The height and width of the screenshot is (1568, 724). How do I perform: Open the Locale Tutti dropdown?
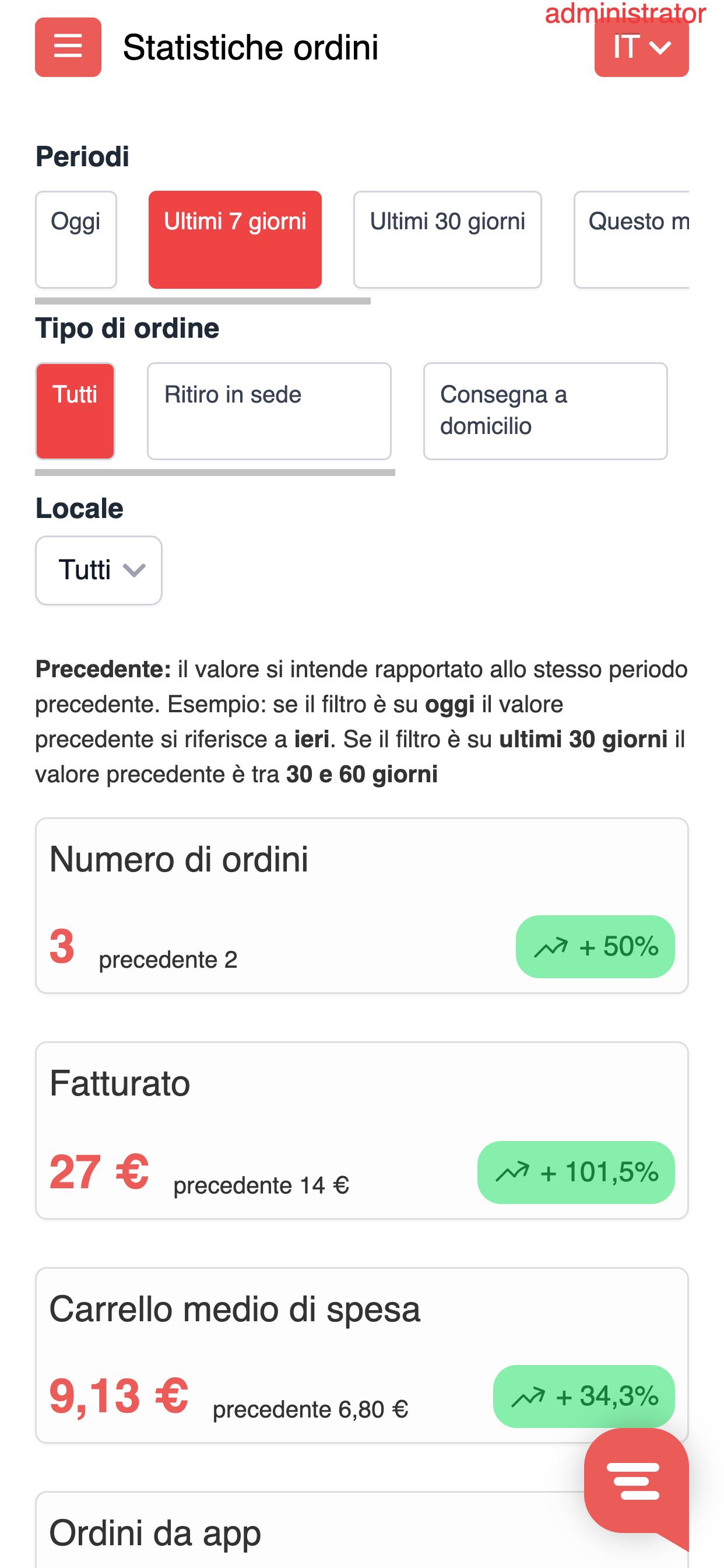coord(99,570)
